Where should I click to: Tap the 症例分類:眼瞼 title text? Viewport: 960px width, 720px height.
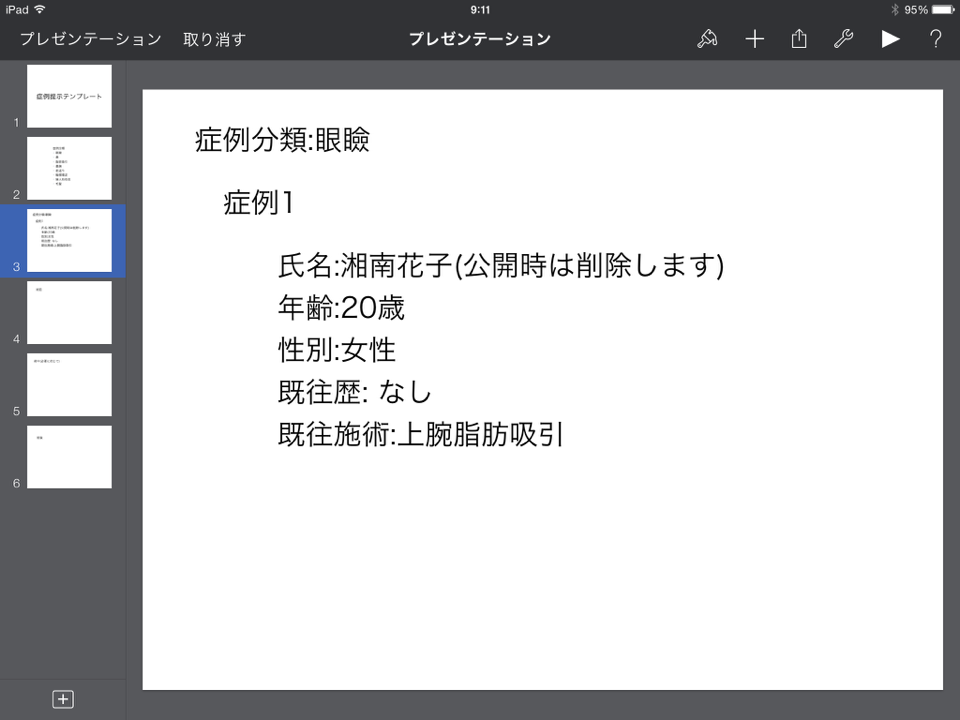282,140
